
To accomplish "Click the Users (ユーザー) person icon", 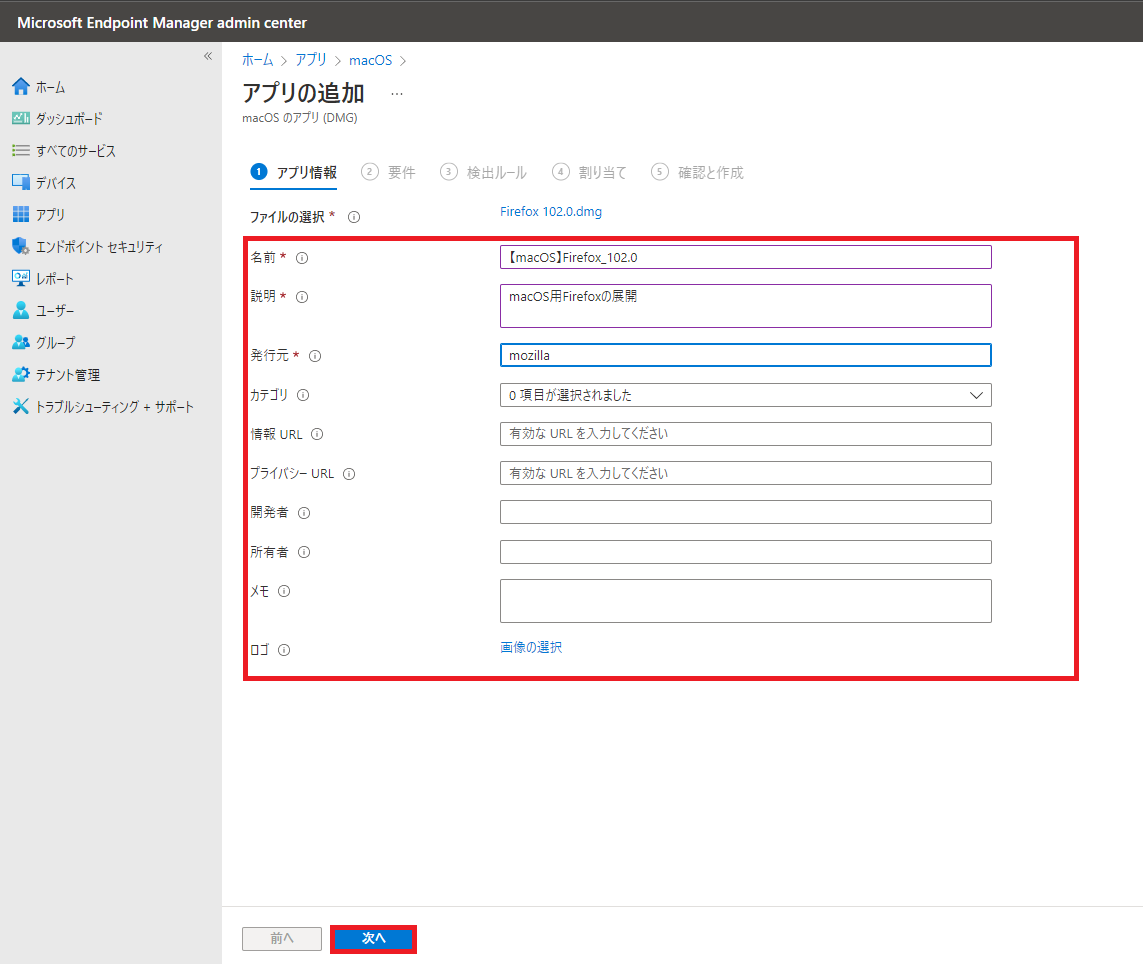I will [x=21, y=311].
